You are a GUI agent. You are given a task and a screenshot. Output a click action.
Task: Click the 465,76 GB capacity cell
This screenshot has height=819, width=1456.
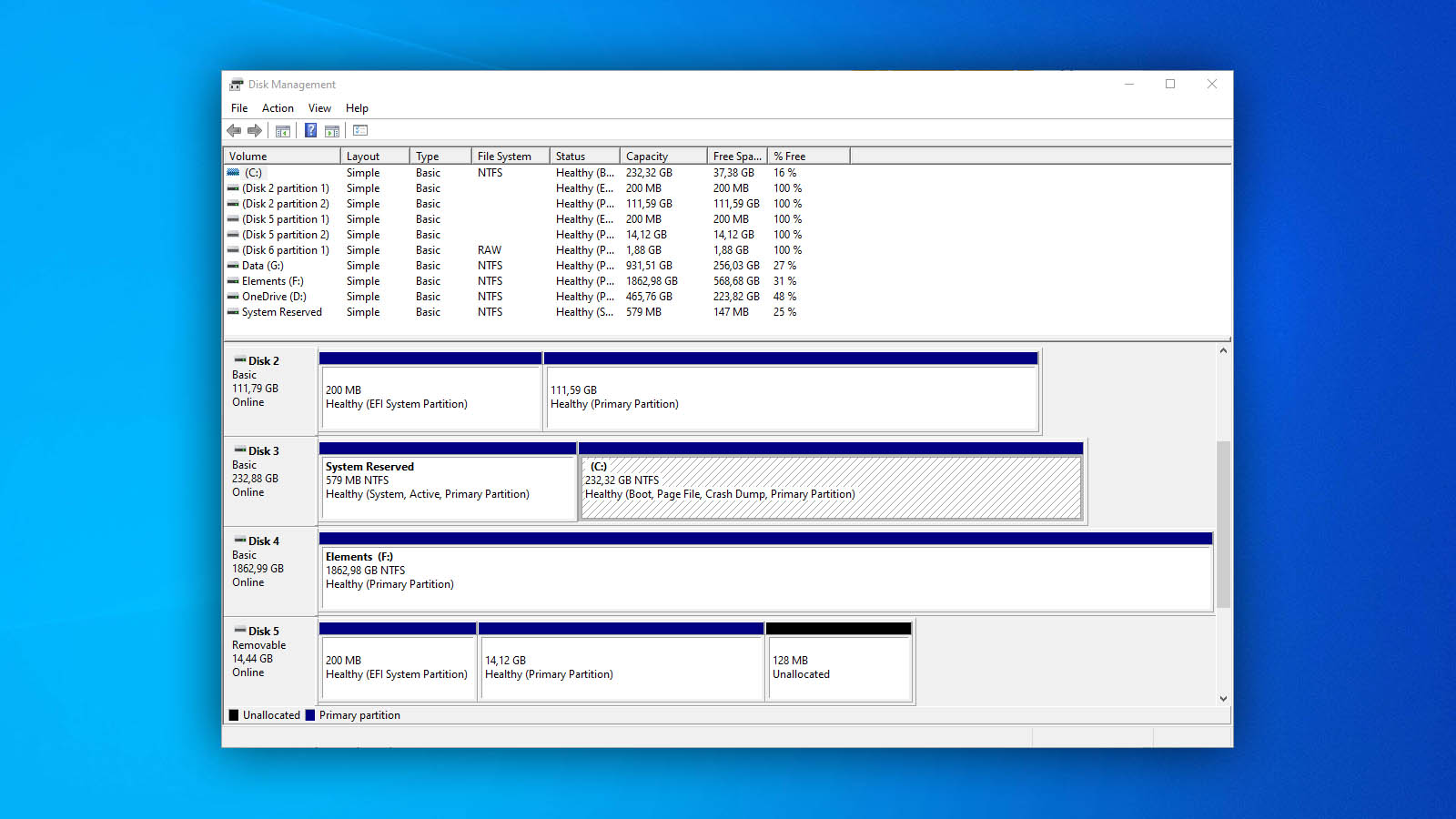[x=649, y=297]
